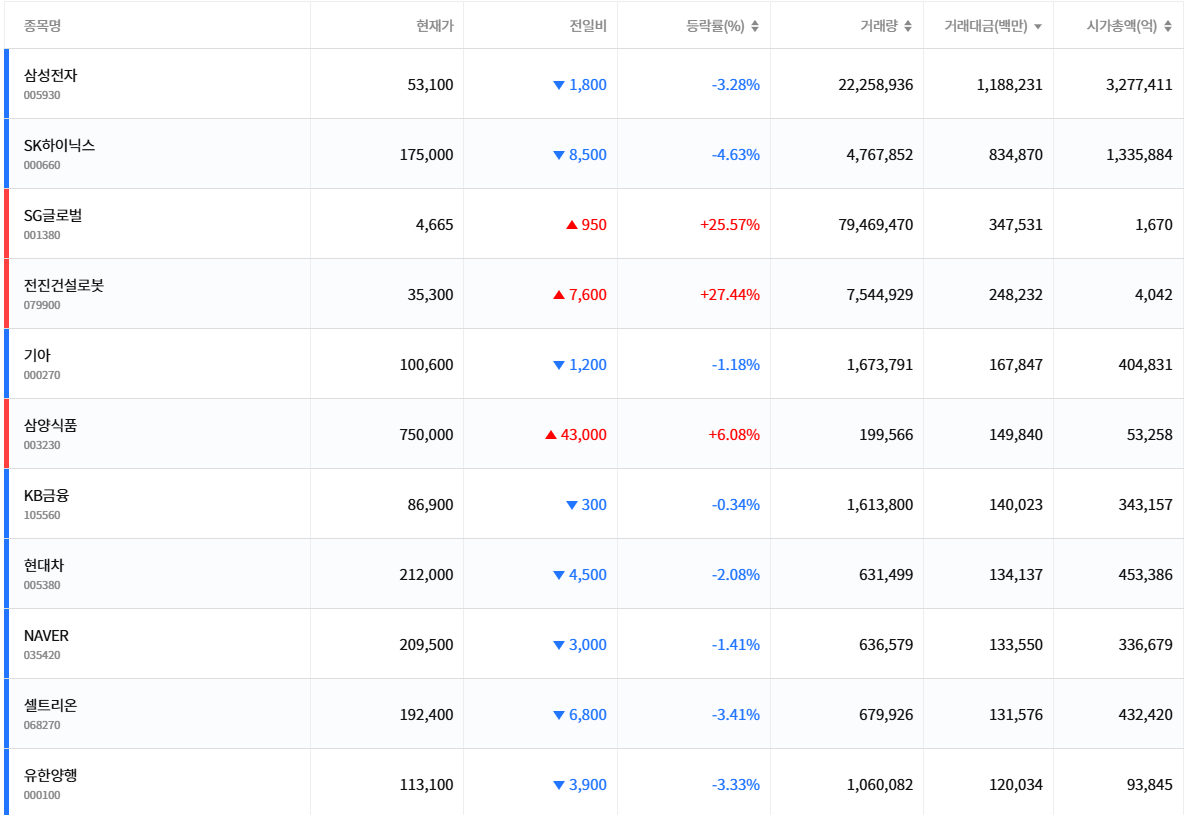Viewport: 1191px width, 815px height.
Task: Click 전진건설로봇 current price 35,300
Action: (430, 294)
